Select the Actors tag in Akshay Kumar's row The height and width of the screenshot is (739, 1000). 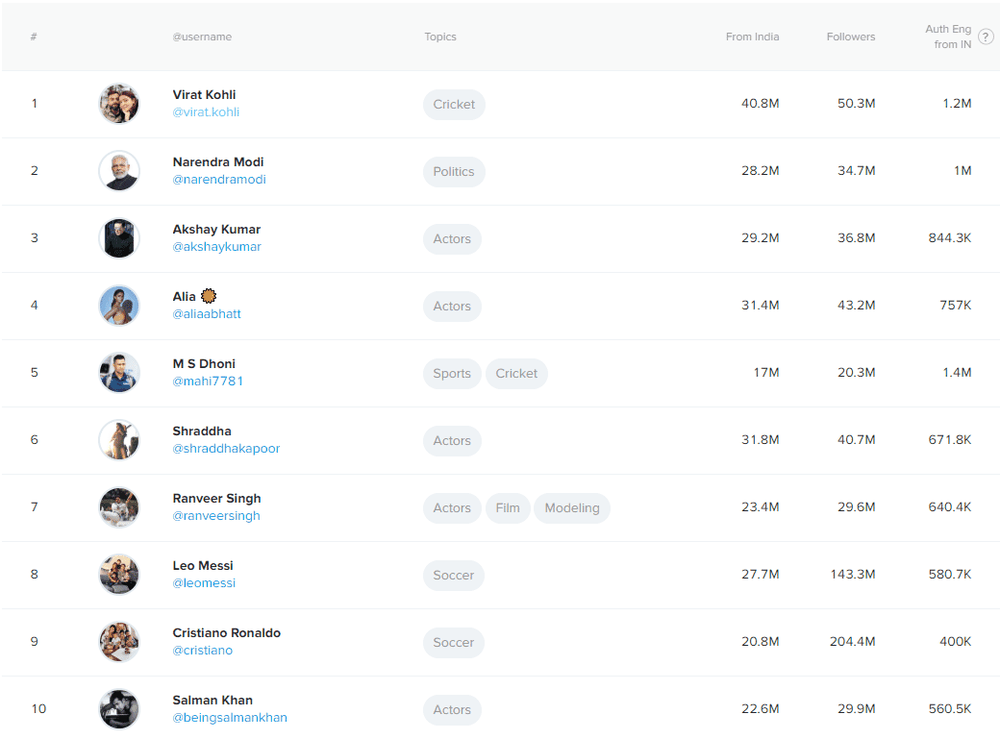pyautogui.click(x=452, y=239)
